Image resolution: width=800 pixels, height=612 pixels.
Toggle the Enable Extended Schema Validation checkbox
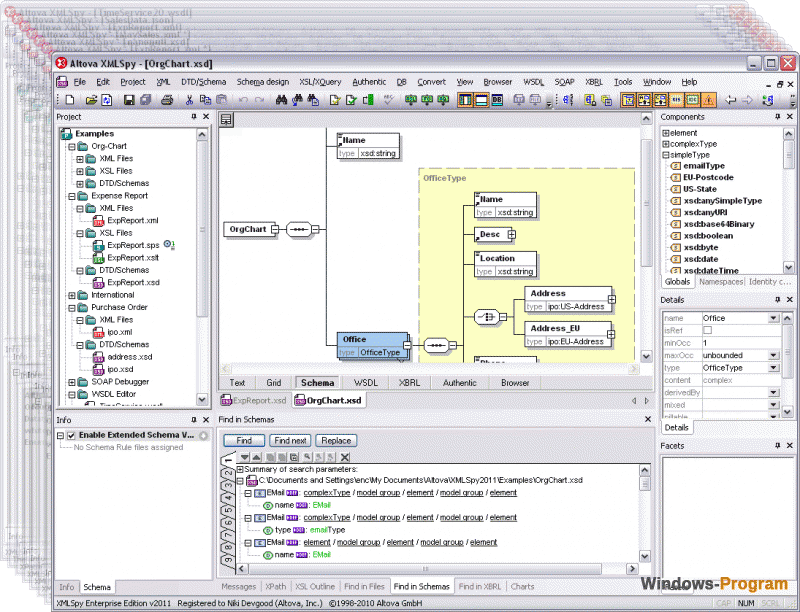coord(71,436)
